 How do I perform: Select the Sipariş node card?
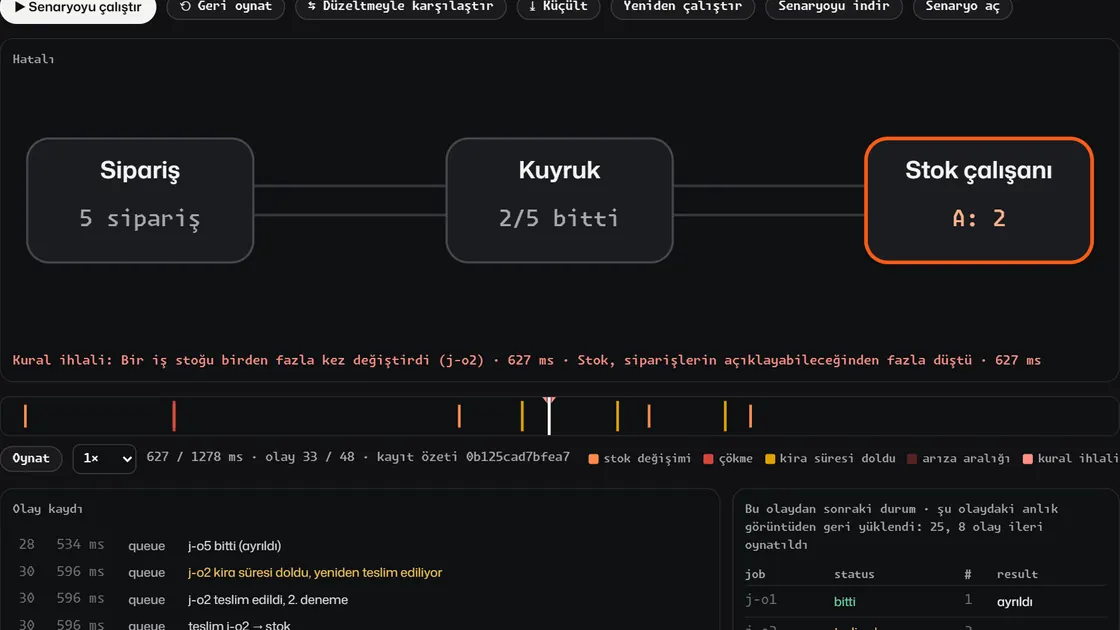click(x=140, y=200)
